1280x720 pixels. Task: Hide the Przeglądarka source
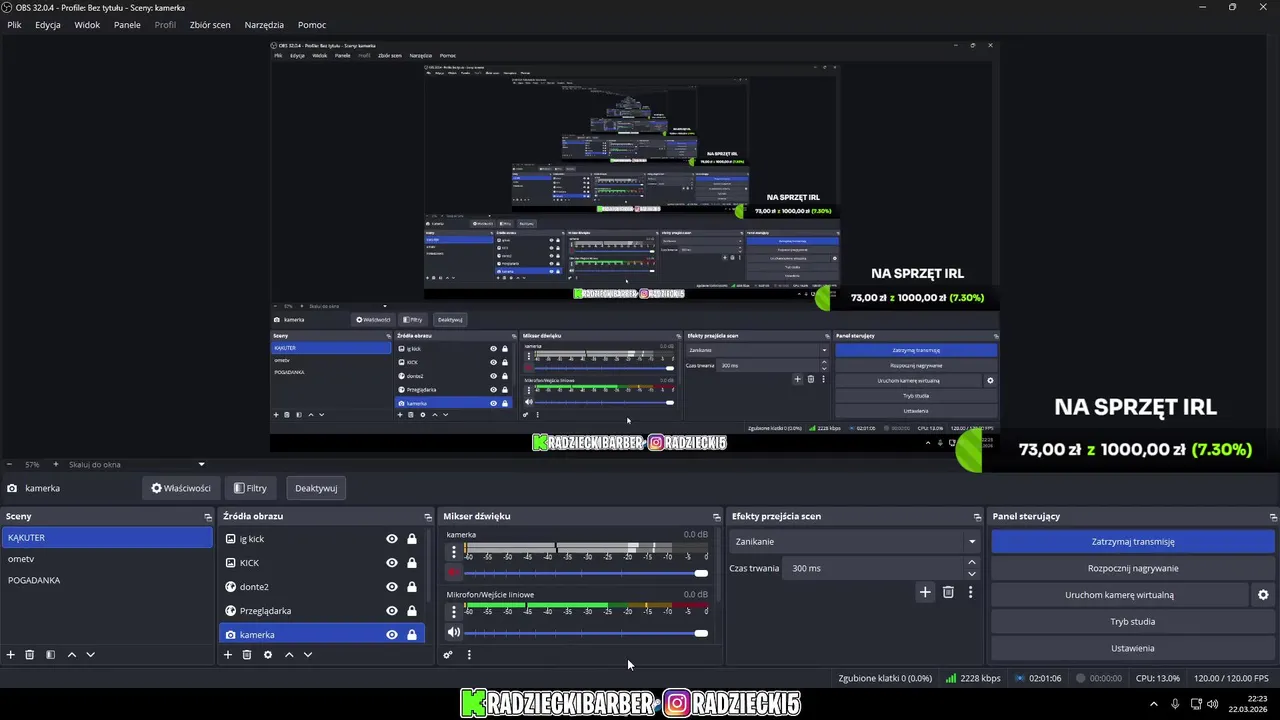392,611
